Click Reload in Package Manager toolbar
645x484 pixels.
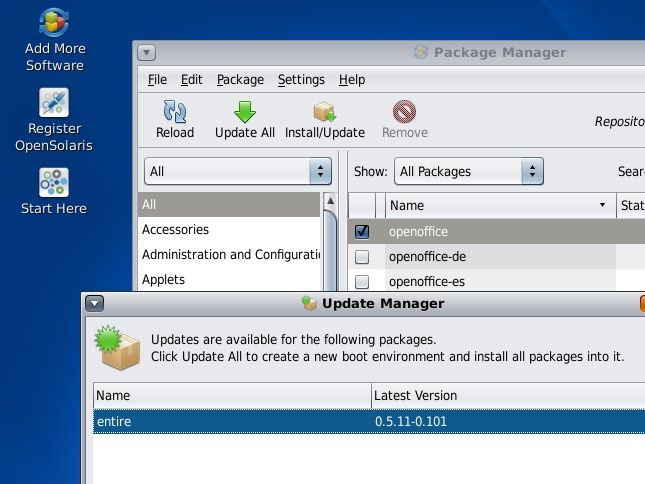click(x=175, y=119)
